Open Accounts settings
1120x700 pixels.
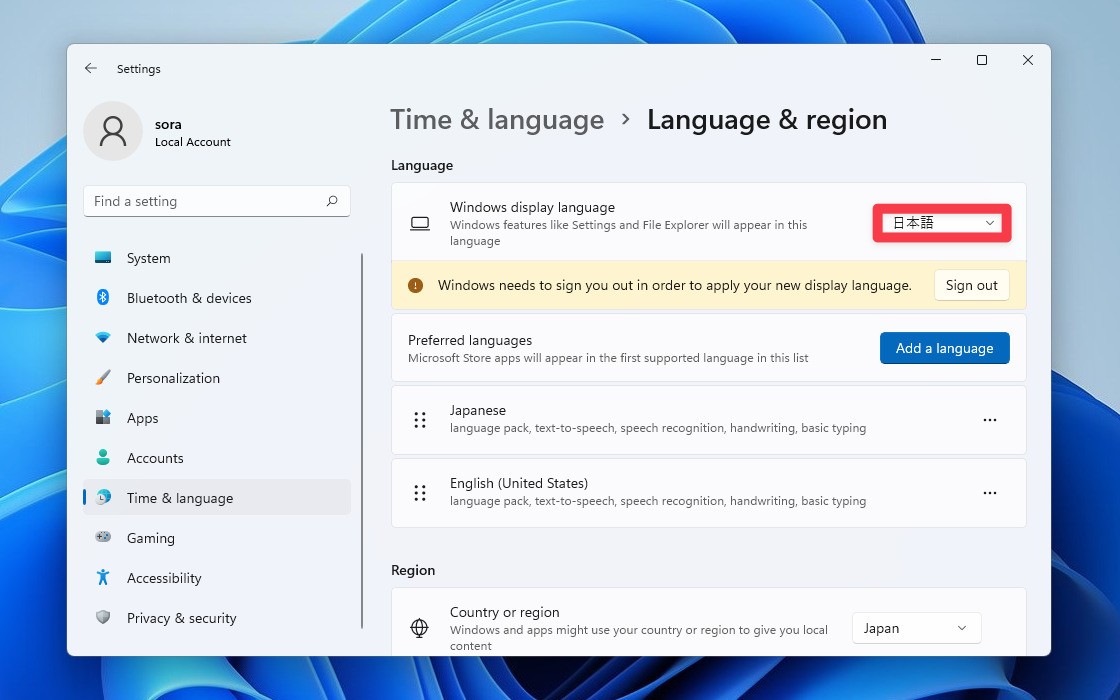pos(217,458)
